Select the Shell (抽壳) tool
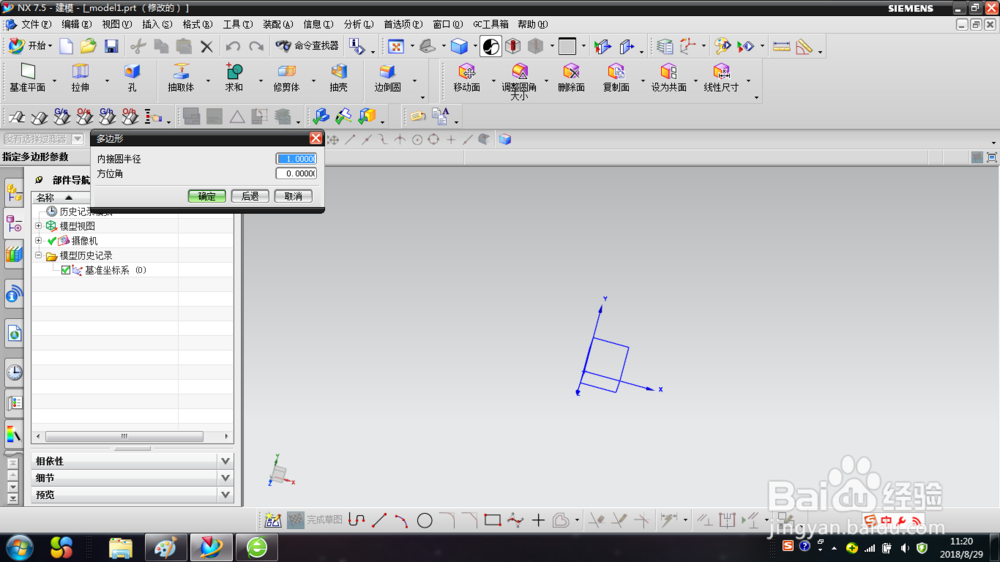 [339, 78]
